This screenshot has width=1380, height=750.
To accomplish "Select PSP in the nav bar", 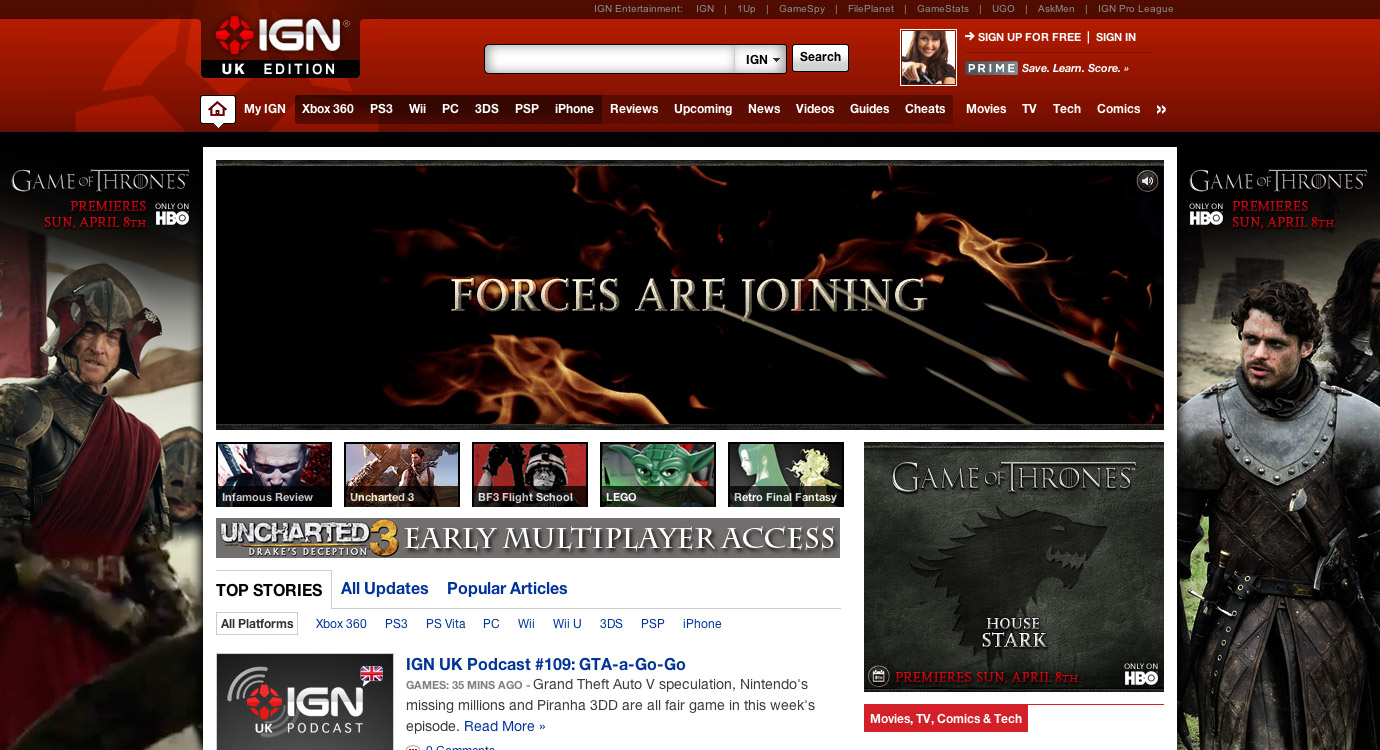I will (x=527, y=109).
